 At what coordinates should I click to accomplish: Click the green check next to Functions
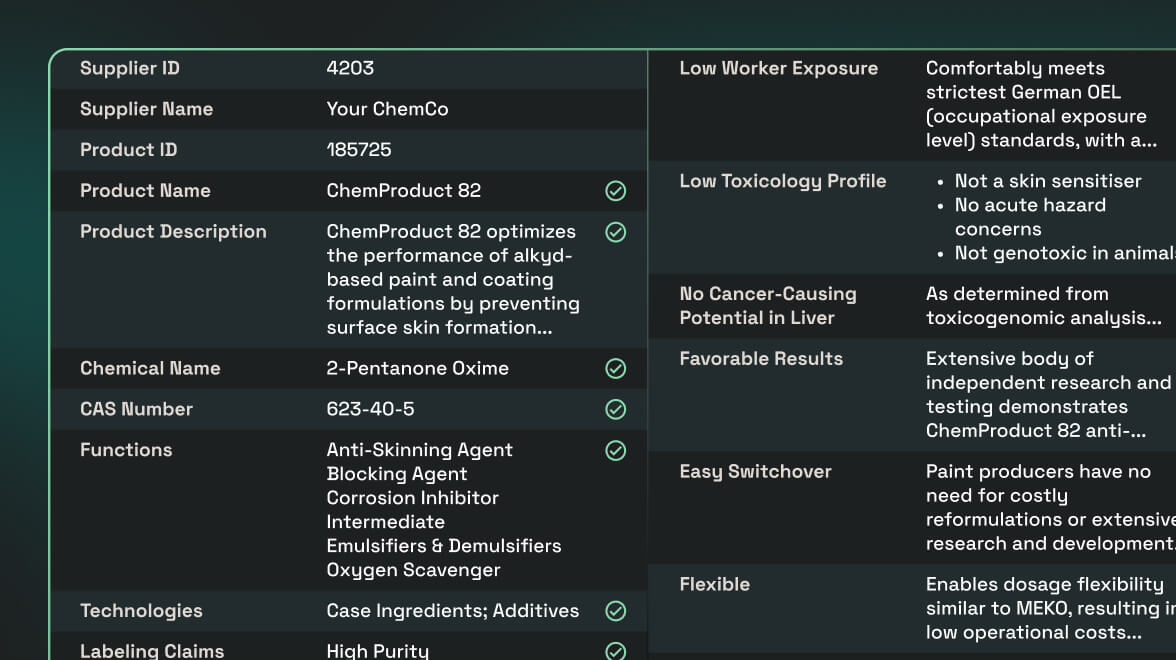coord(616,451)
